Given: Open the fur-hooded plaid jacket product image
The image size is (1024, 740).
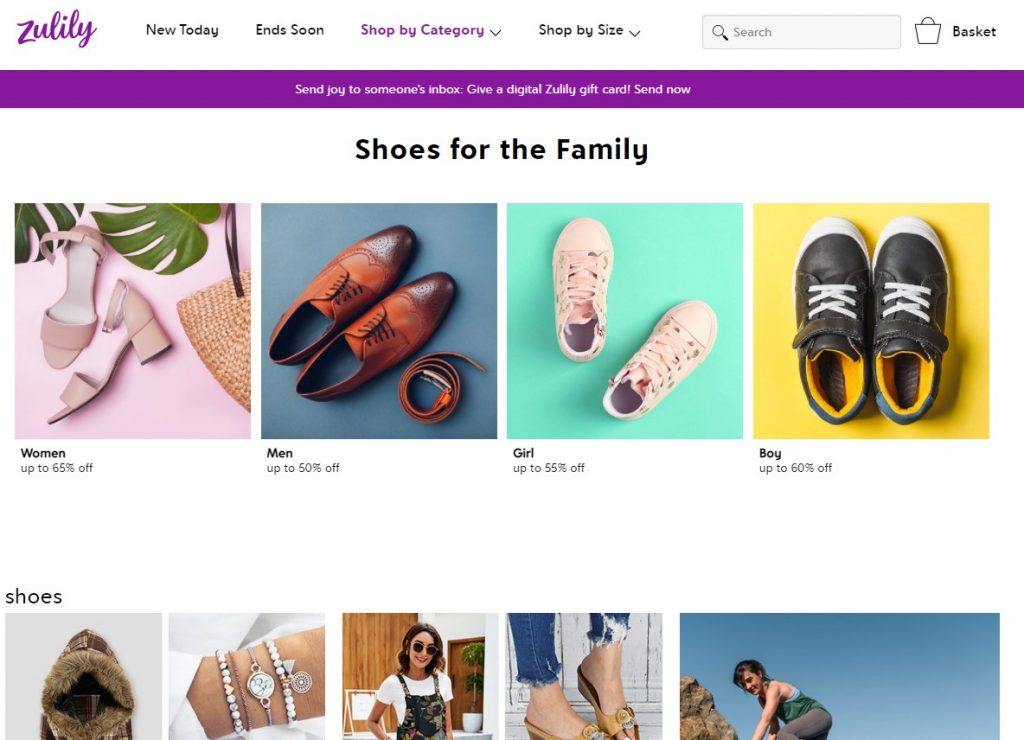Looking at the screenshot, I should pyautogui.click(x=84, y=676).
